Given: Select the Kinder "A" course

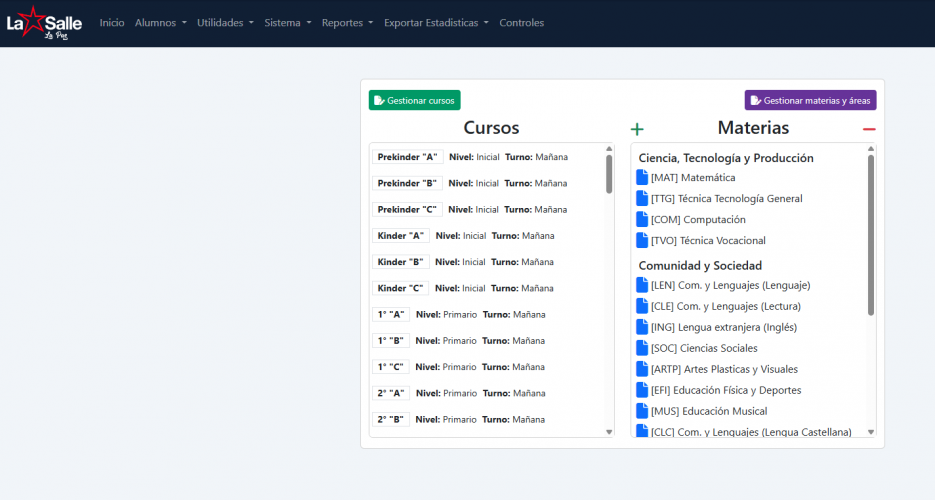Looking at the screenshot, I should point(401,235).
